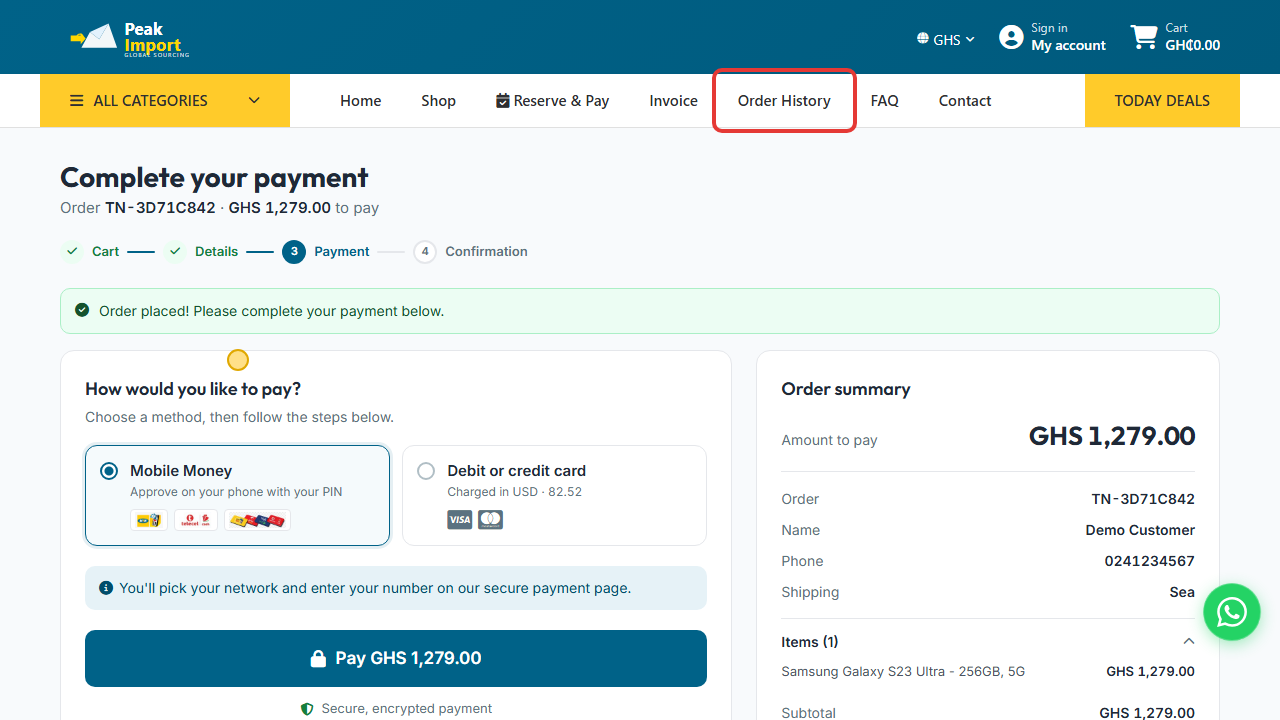This screenshot has height=720, width=1280.
Task: Click the Mastercard logo
Action: (x=490, y=520)
